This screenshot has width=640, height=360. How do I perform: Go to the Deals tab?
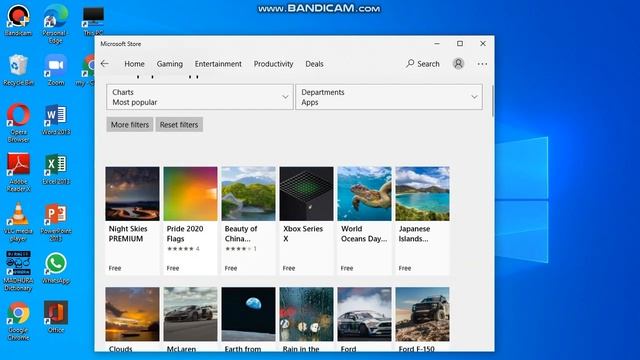point(314,64)
